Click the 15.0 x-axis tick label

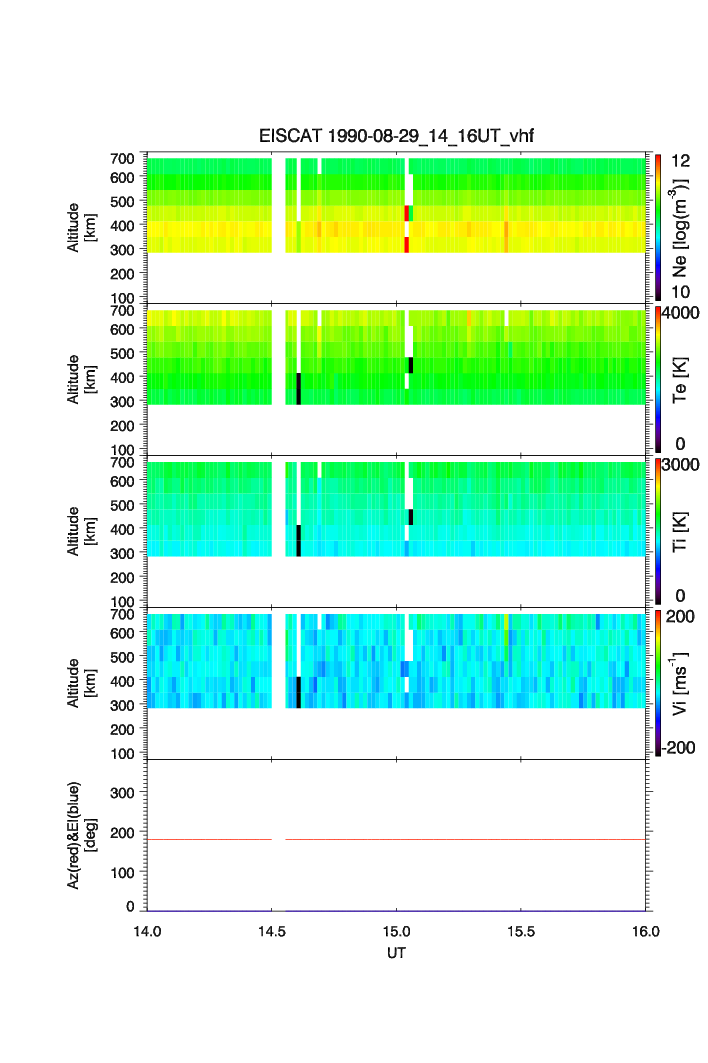click(396, 931)
